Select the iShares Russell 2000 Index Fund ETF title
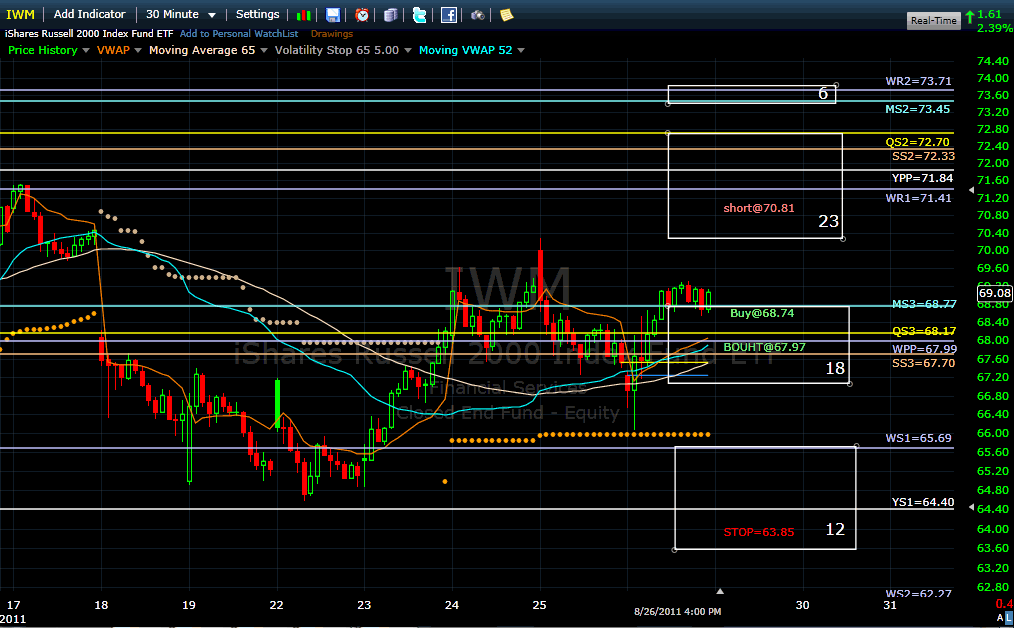This screenshot has width=1014, height=628. (89, 34)
